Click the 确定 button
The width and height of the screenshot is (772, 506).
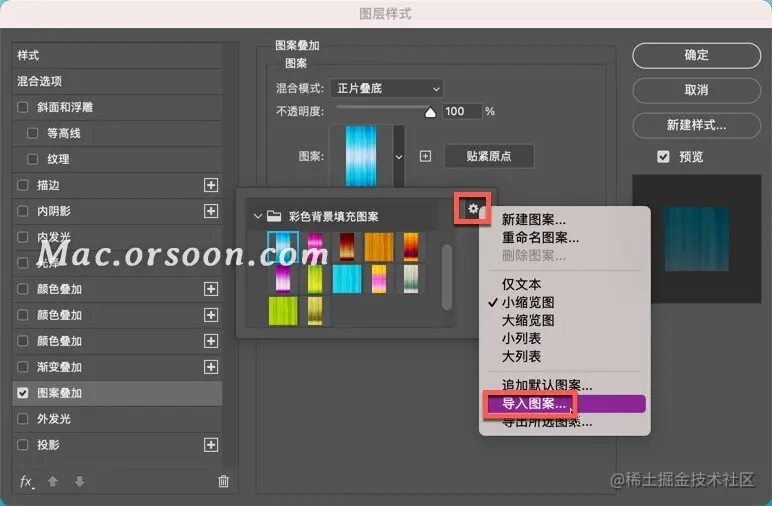pyautogui.click(x=697, y=55)
